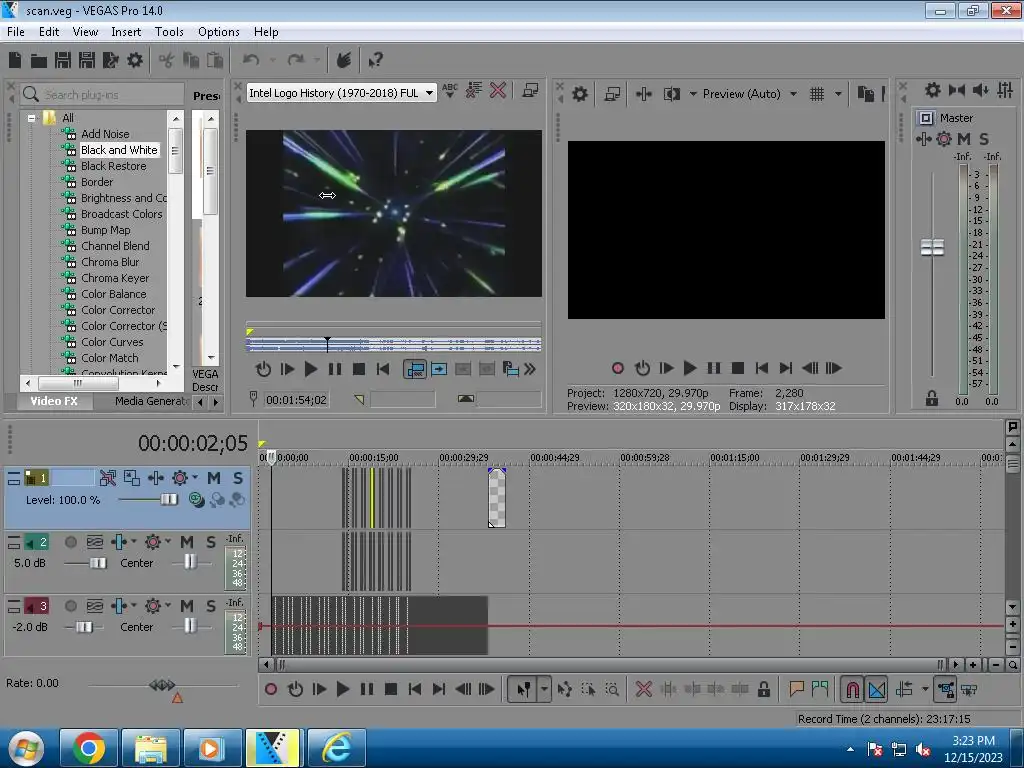Screen dimensions: 1024x768
Task: Open edit tool selector dropdown arrow
Action: point(544,689)
